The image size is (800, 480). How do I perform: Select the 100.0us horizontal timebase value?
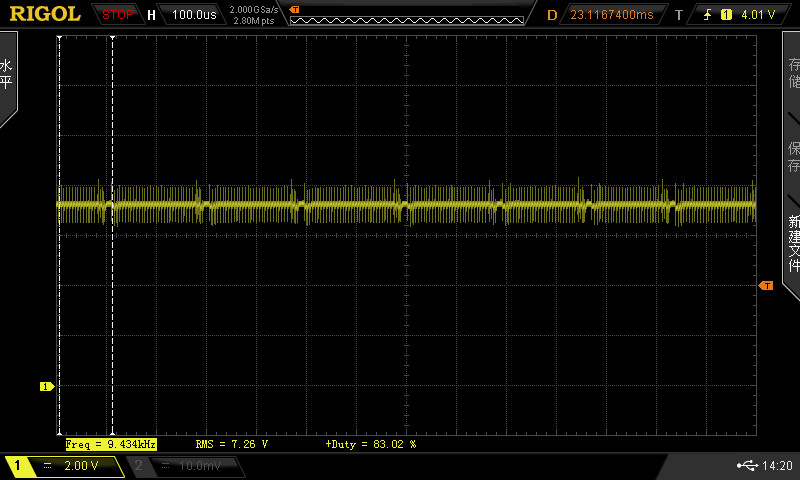tap(194, 15)
